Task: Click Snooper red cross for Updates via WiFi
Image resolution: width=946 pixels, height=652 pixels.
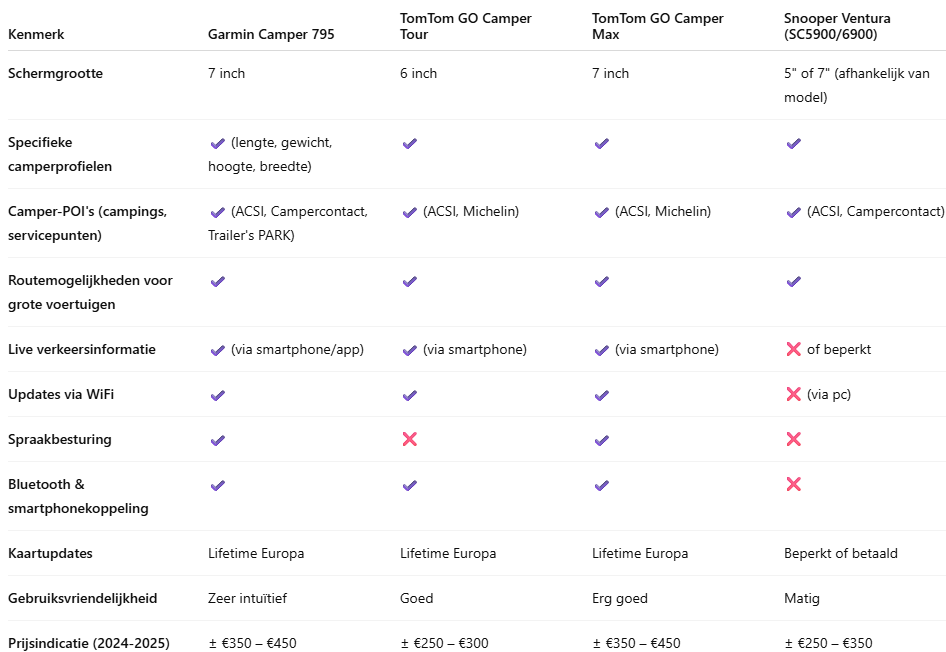Action: tap(793, 394)
